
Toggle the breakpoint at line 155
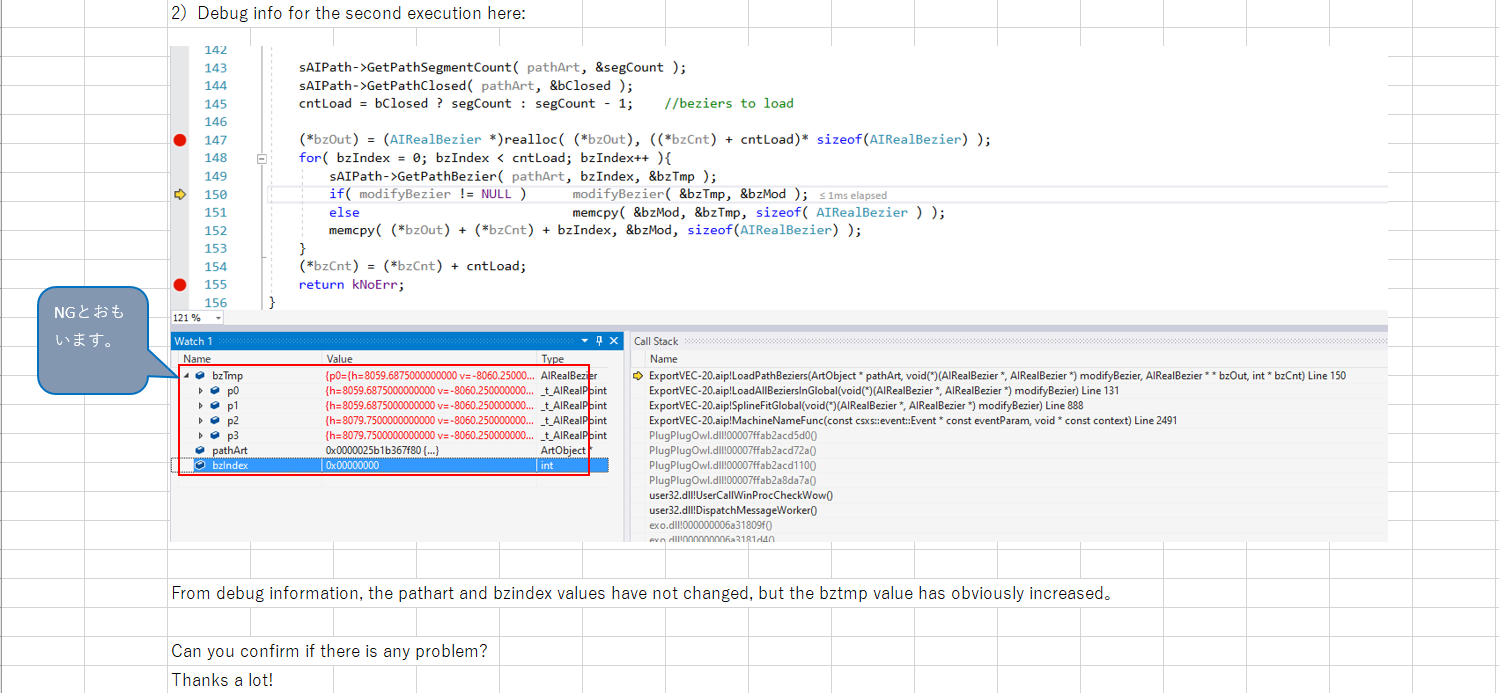tap(180, 284)
